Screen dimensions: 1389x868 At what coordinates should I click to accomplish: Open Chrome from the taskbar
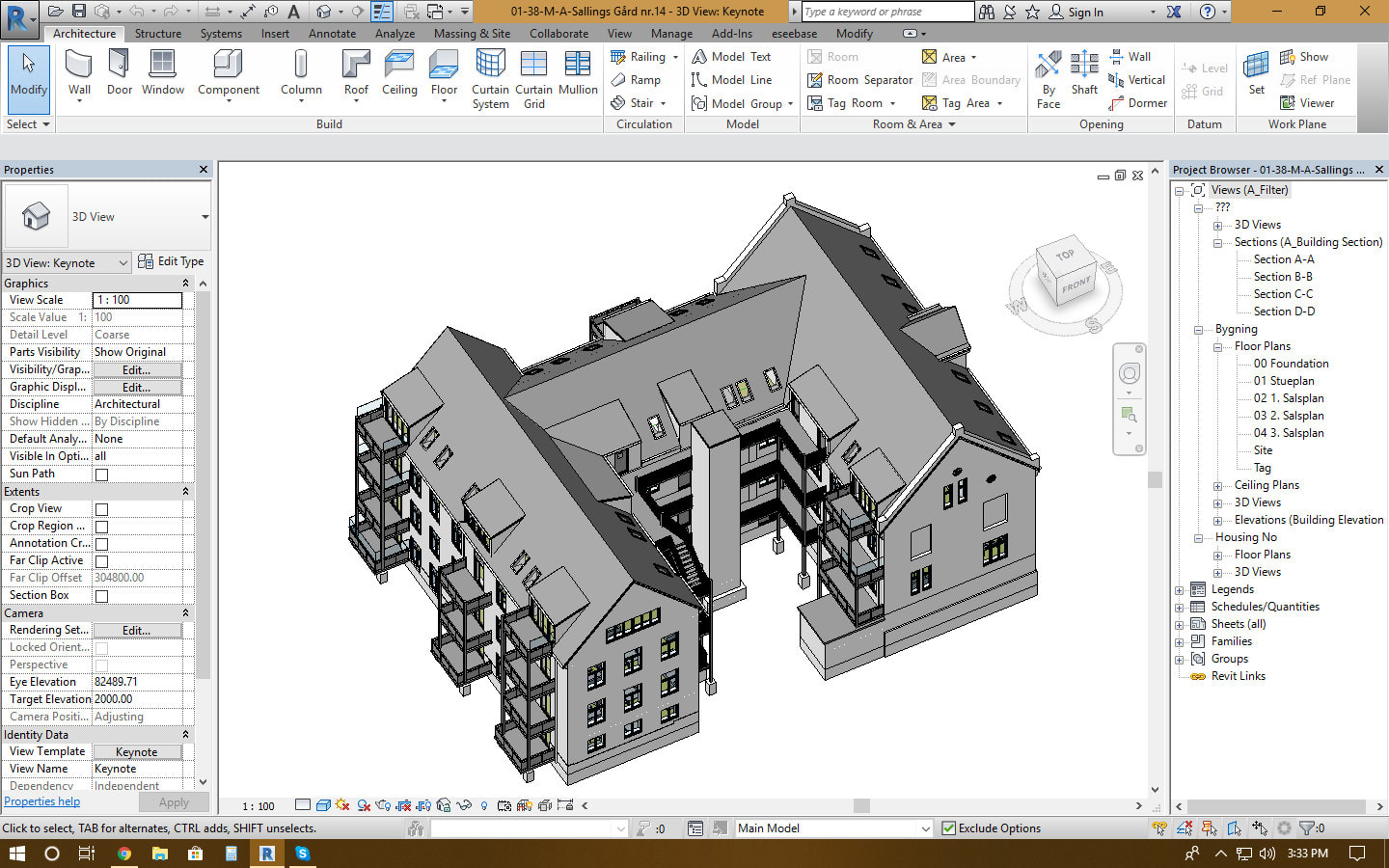tap(124, 854)
